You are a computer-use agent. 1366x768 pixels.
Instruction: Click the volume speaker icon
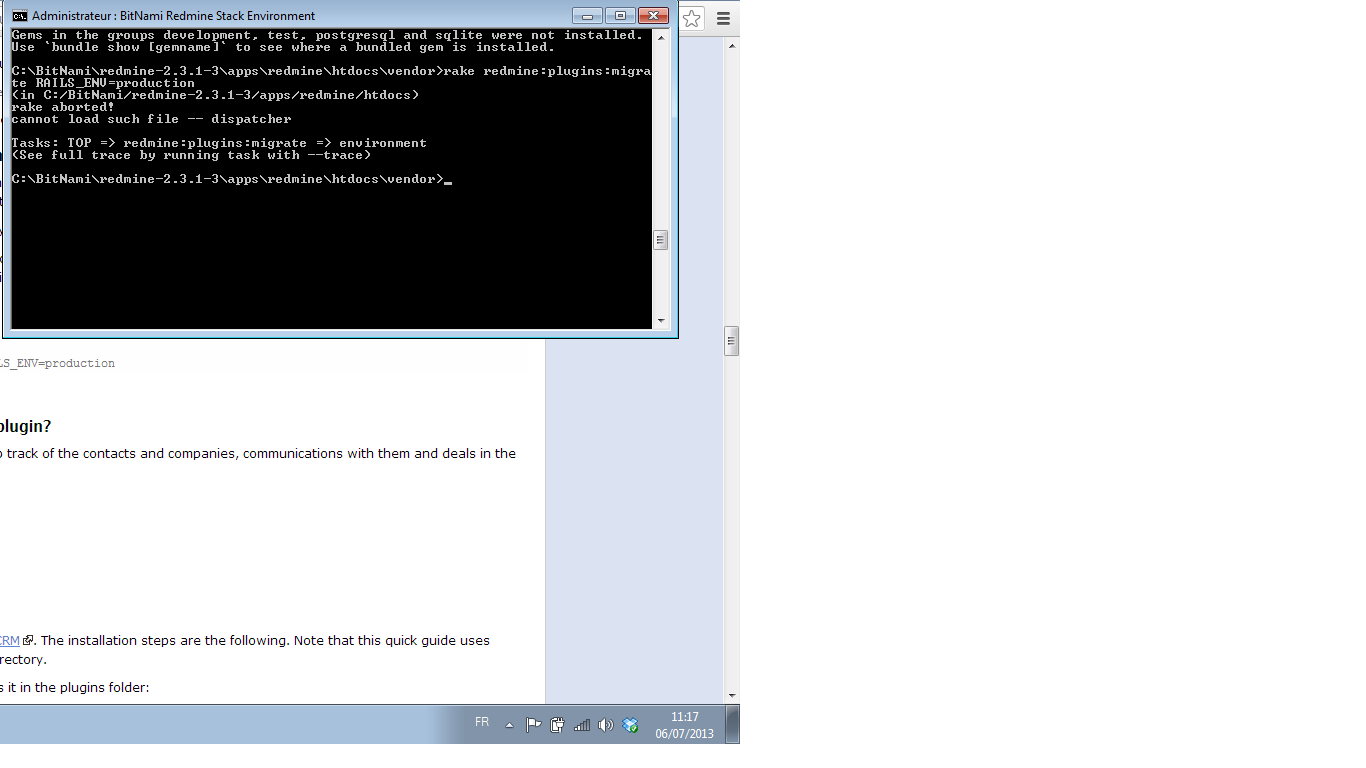click(605, 725)
